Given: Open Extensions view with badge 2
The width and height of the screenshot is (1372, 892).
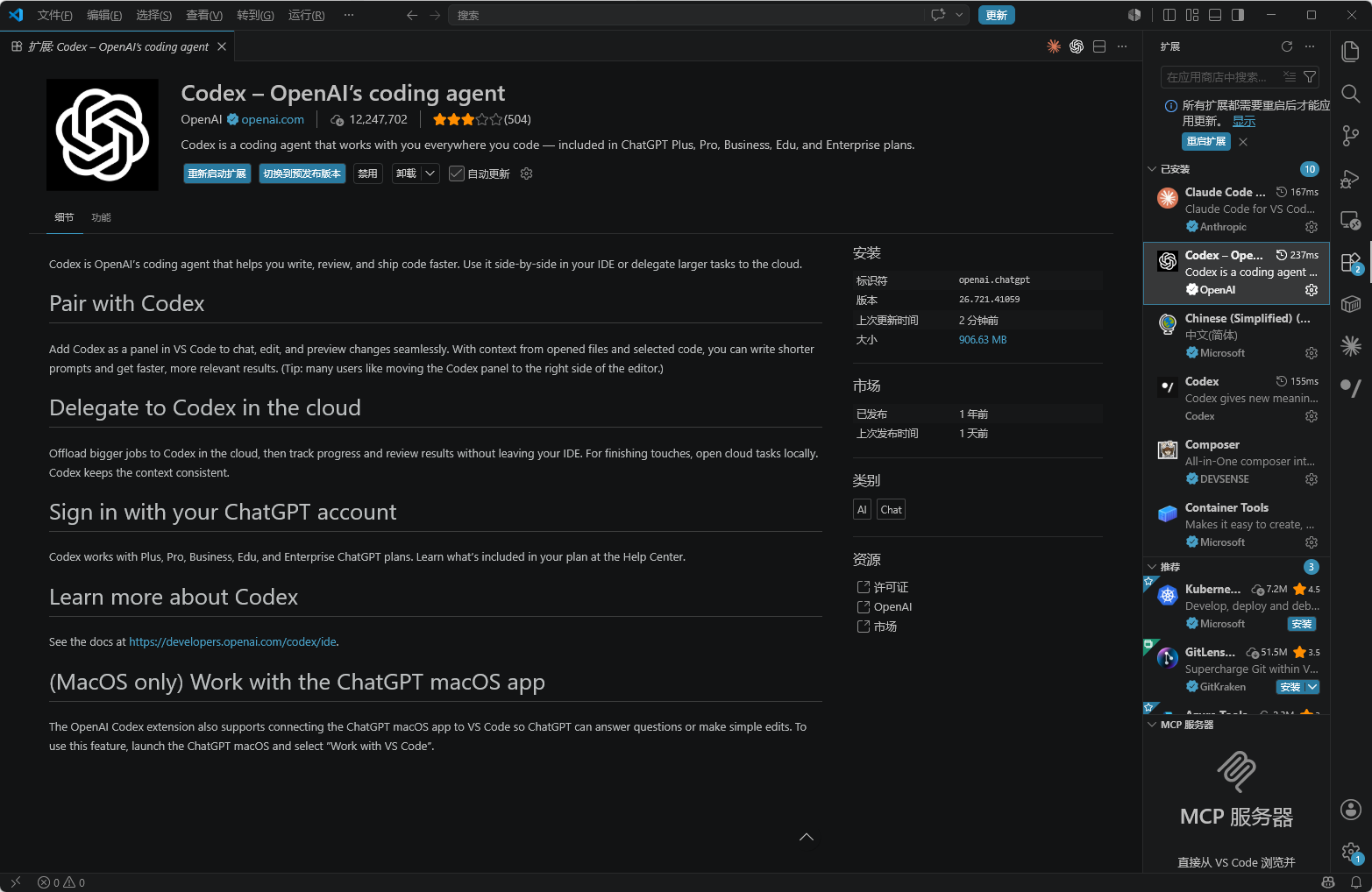Looking at the screenshot, I should click(1351, 262).
